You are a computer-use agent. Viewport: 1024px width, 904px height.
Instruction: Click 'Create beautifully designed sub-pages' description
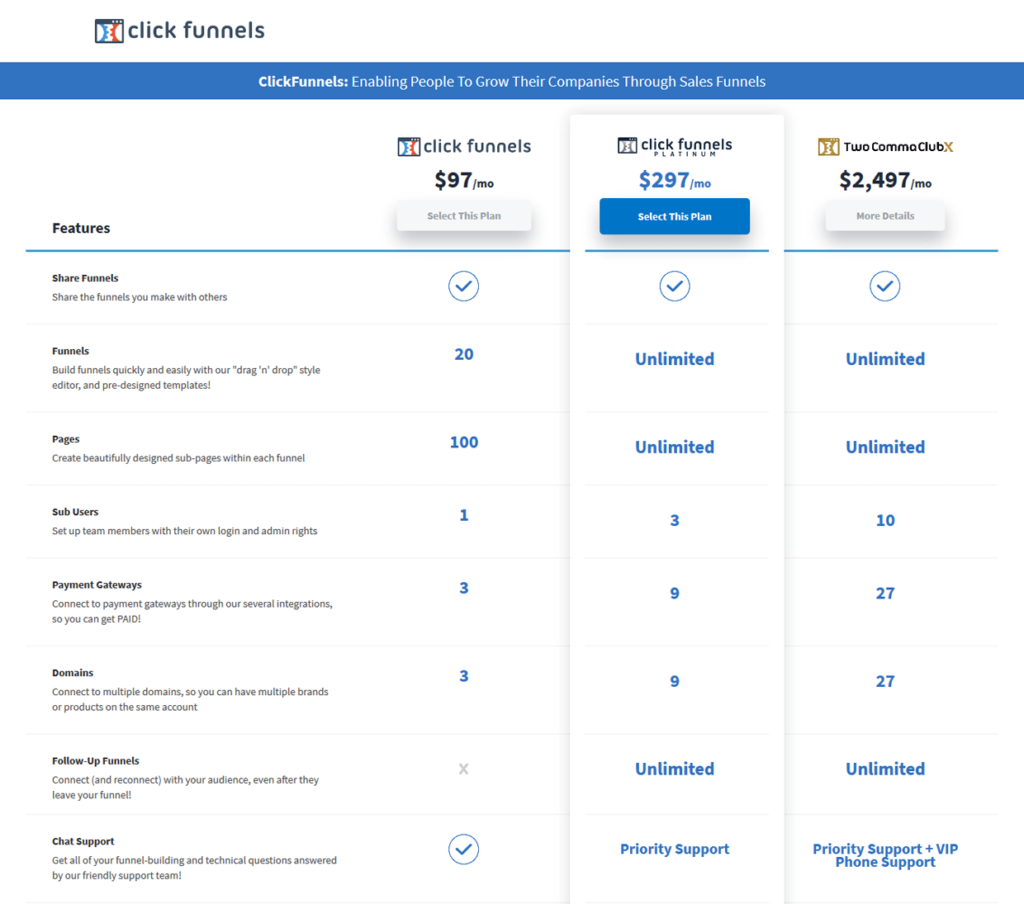(x=178, y=458)
